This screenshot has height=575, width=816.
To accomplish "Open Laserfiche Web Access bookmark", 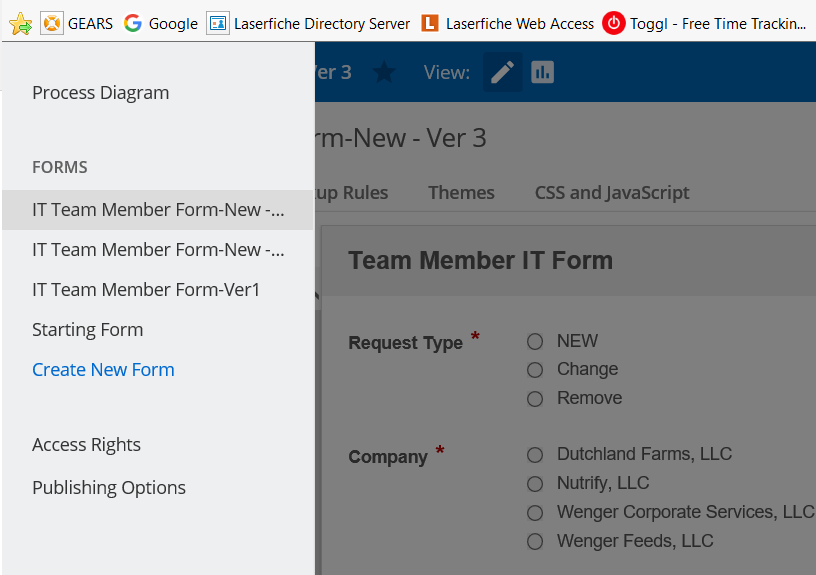I will [508, 23].
